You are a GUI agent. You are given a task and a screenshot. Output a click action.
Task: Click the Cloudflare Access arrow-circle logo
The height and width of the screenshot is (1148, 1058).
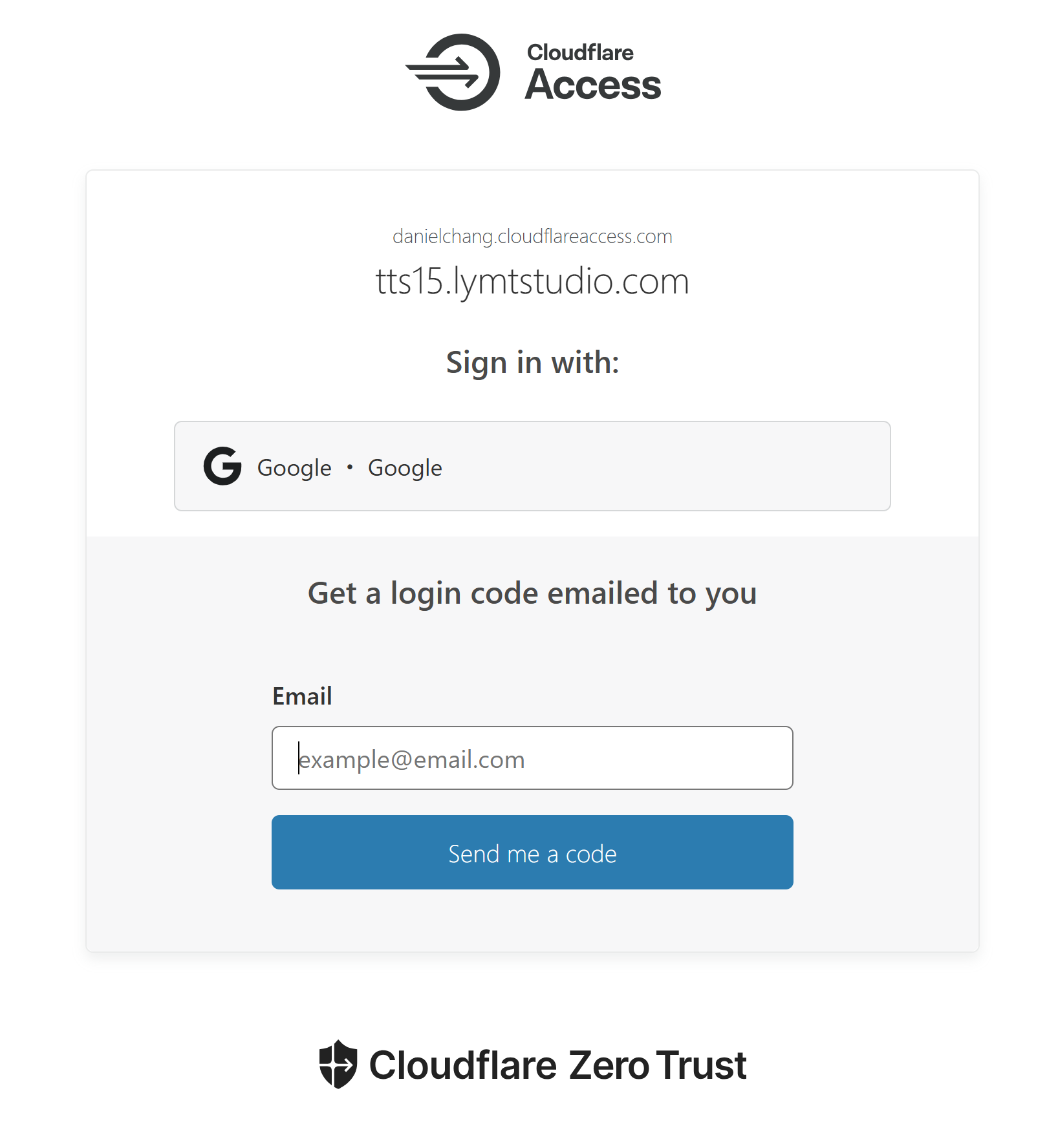455,72
